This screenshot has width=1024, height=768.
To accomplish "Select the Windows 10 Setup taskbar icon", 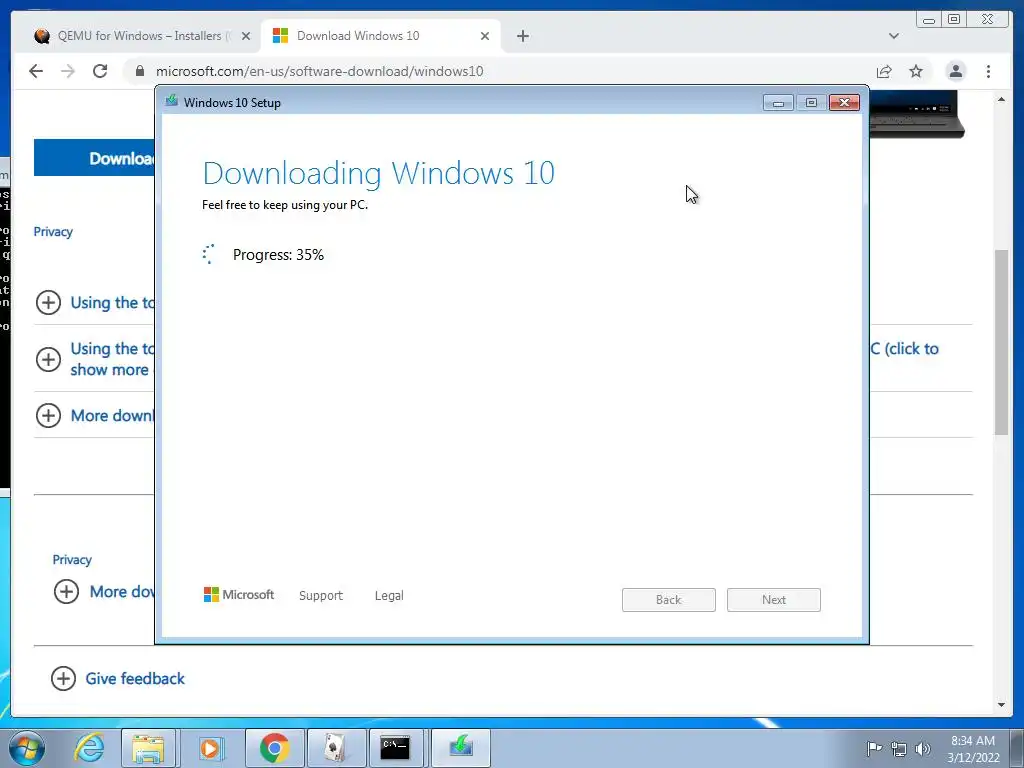I will [461, 748].
